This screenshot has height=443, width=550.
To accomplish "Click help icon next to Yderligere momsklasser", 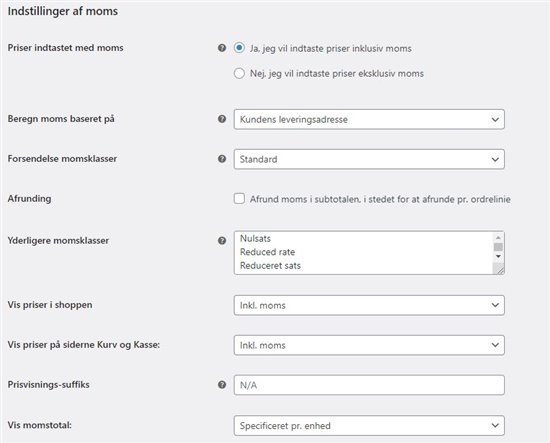I will click(222, 241).
